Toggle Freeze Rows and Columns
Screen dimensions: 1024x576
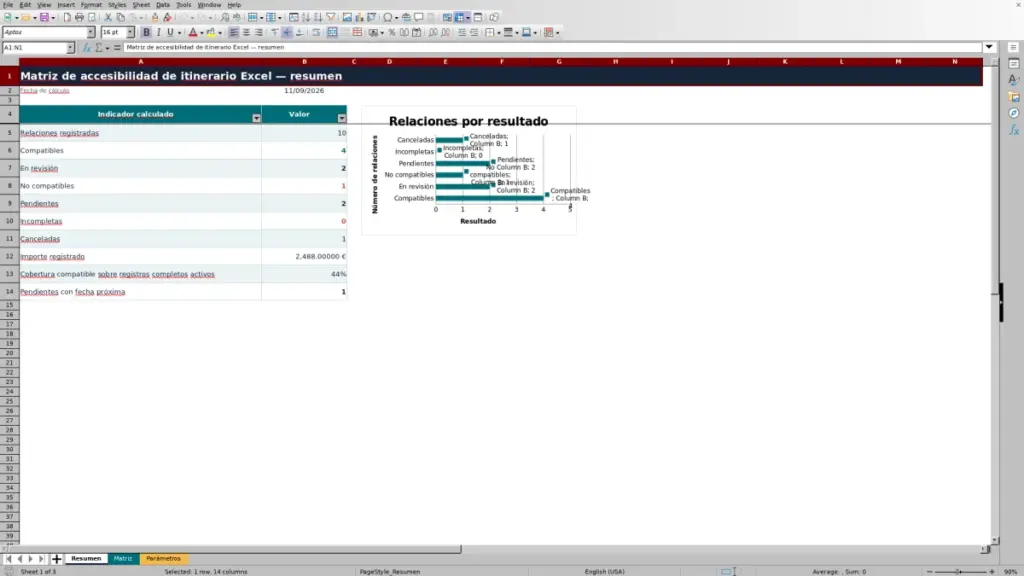pyautogui.click(x=460, y=18)
